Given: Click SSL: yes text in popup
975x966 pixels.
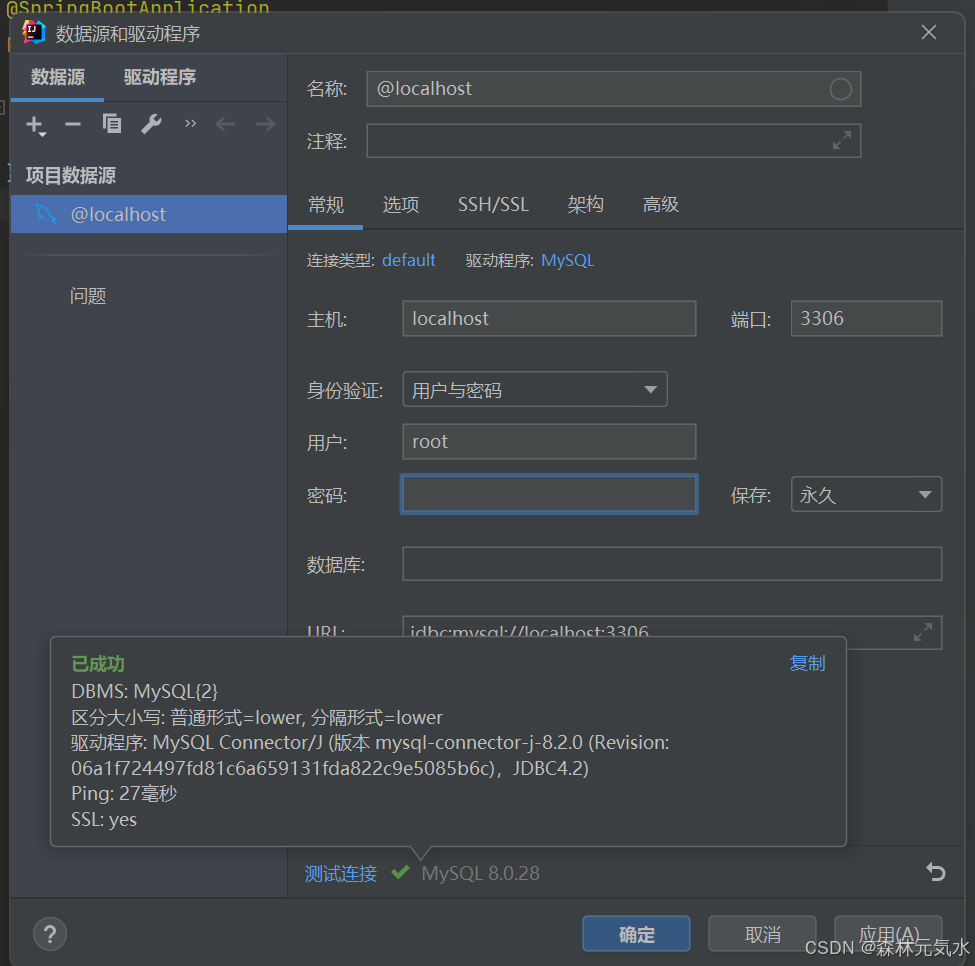Looking at the screenshot, I should tap(104, 820).
